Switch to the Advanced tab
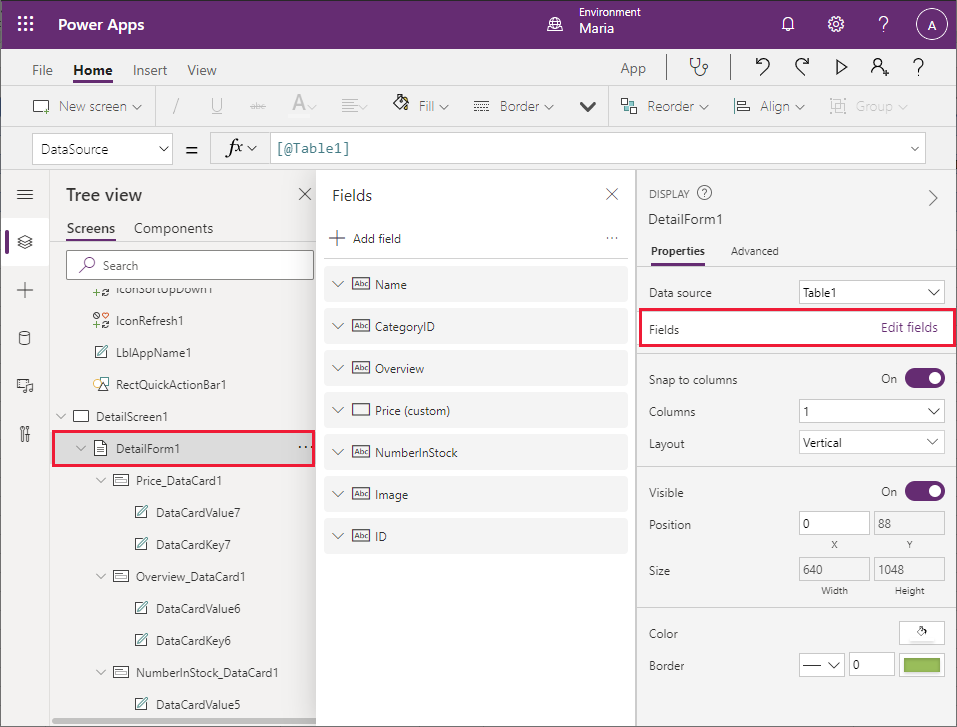 click(754, 251)
